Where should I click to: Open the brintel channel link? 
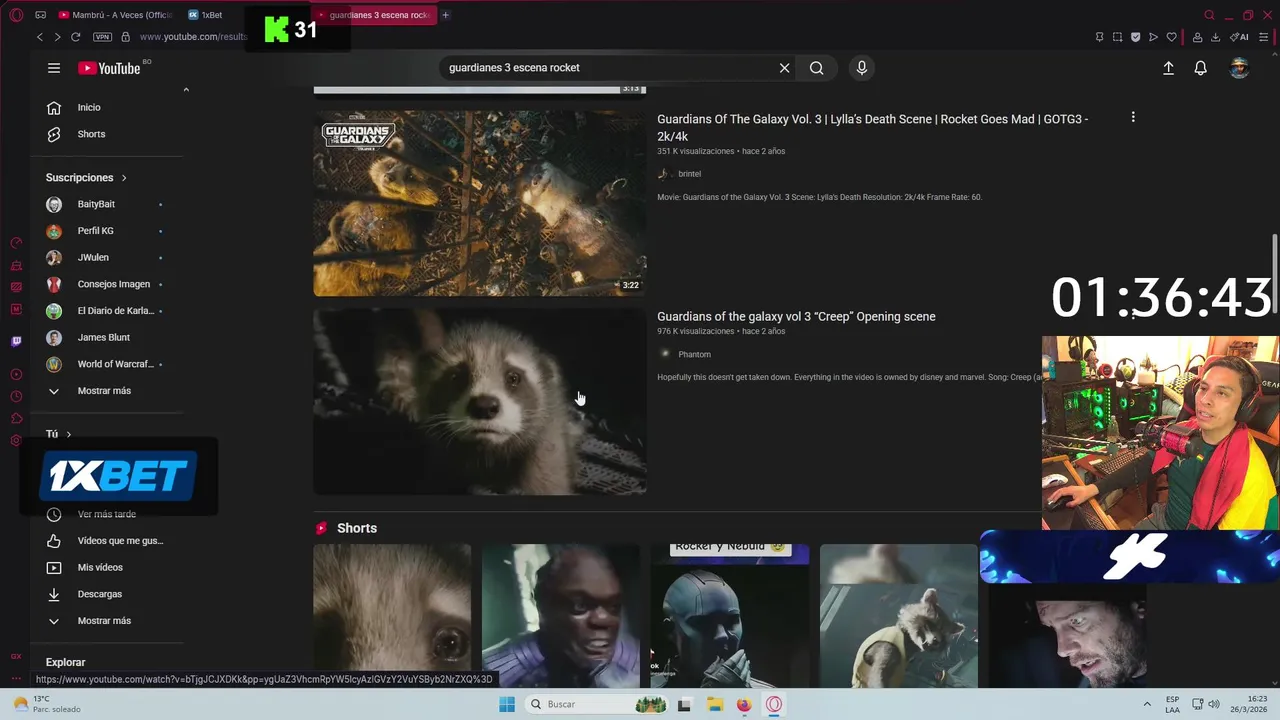point(689,174)
